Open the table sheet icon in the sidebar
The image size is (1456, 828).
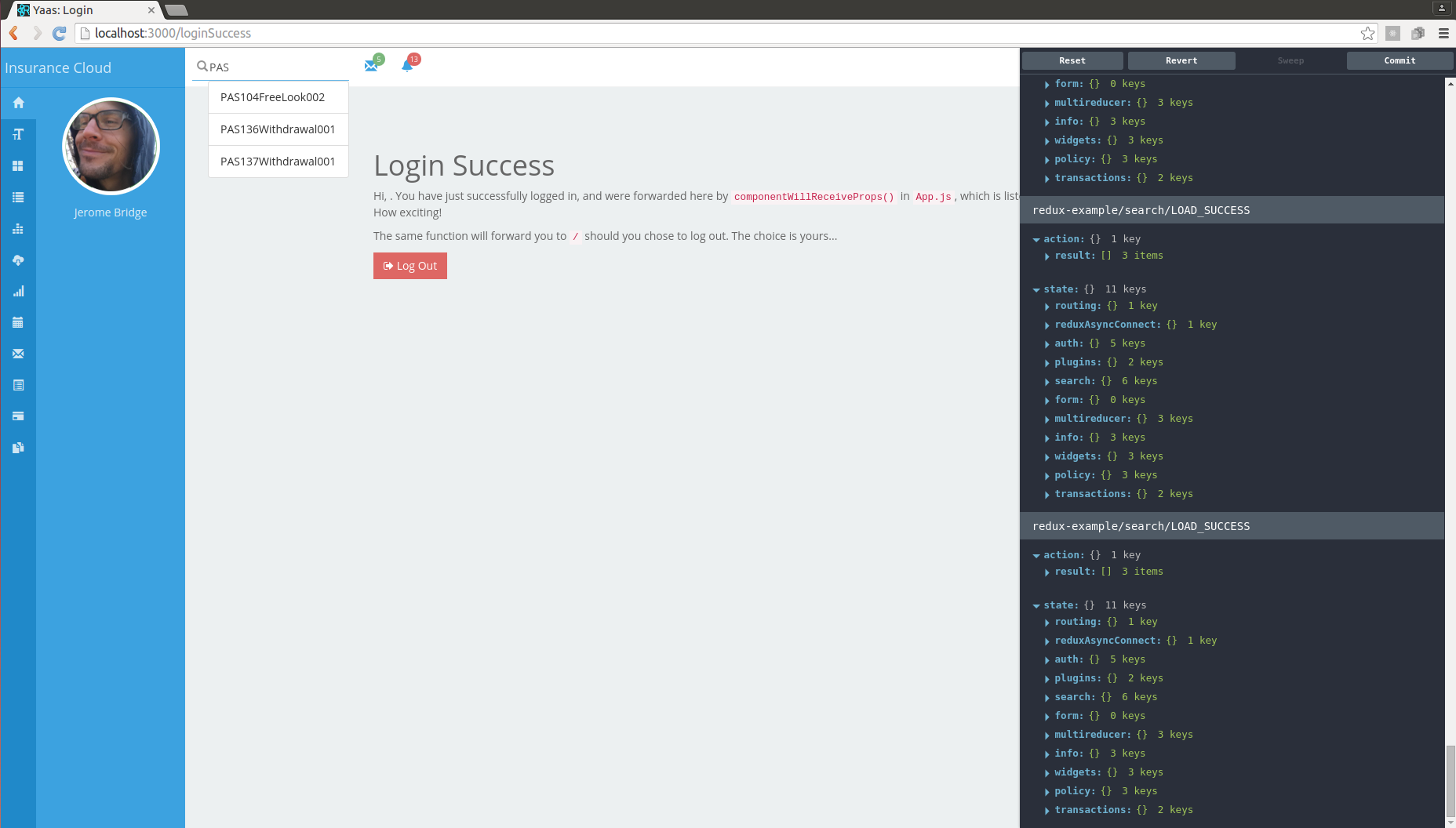[18, 385]
